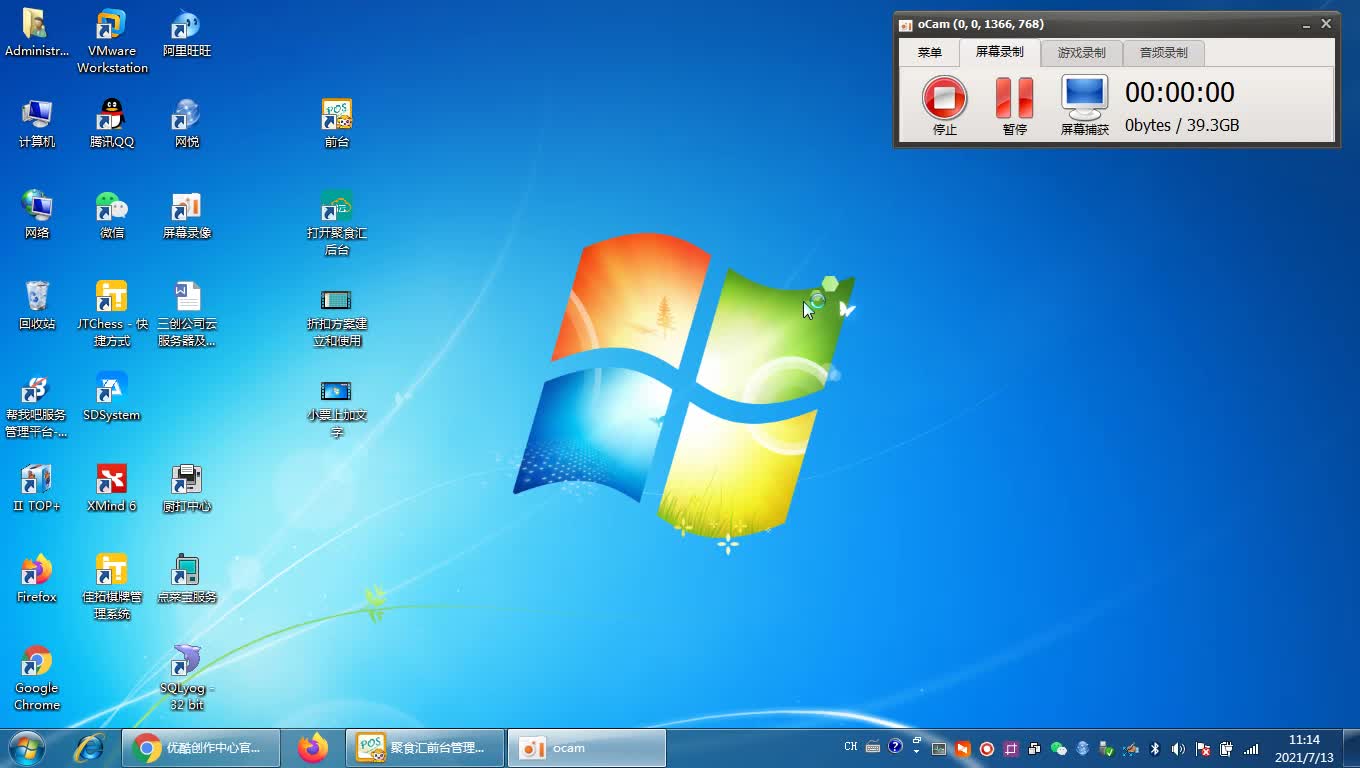Switch to the 音频录制 tab

[x=1163, y=53]
